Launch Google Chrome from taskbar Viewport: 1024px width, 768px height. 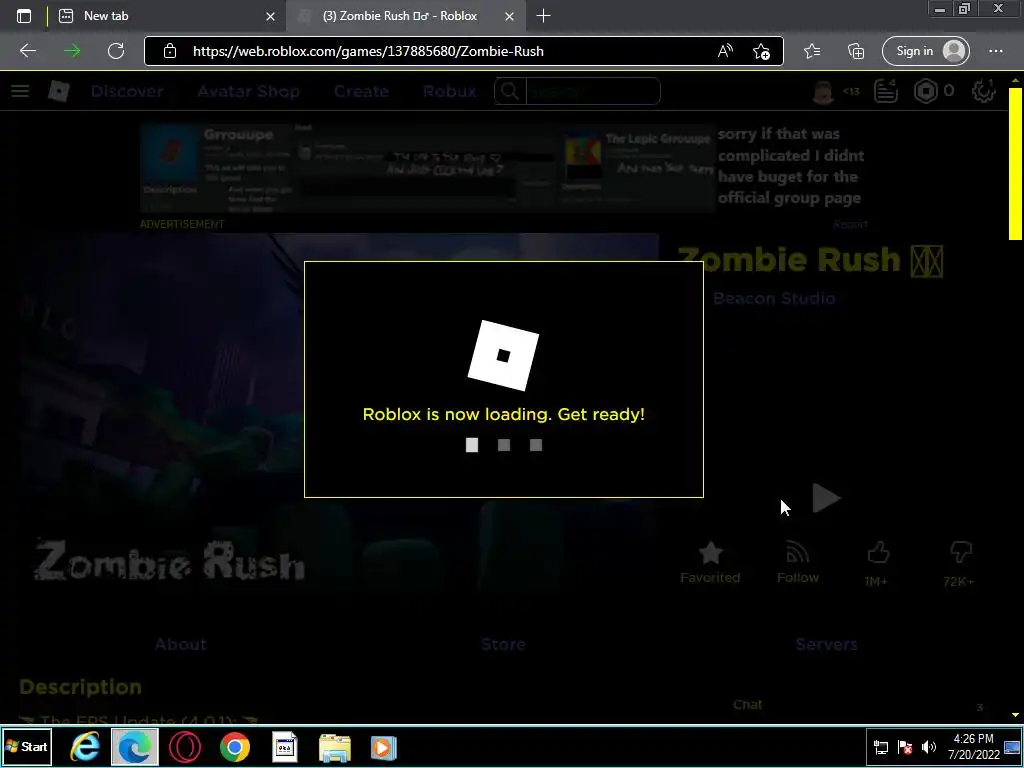click(235, 747)
